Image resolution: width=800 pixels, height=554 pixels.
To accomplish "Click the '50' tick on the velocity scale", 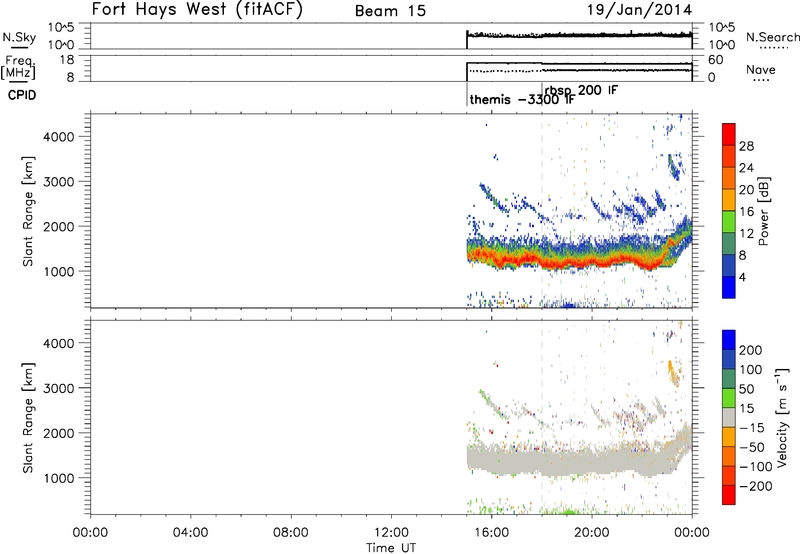I will pos(746,389).
